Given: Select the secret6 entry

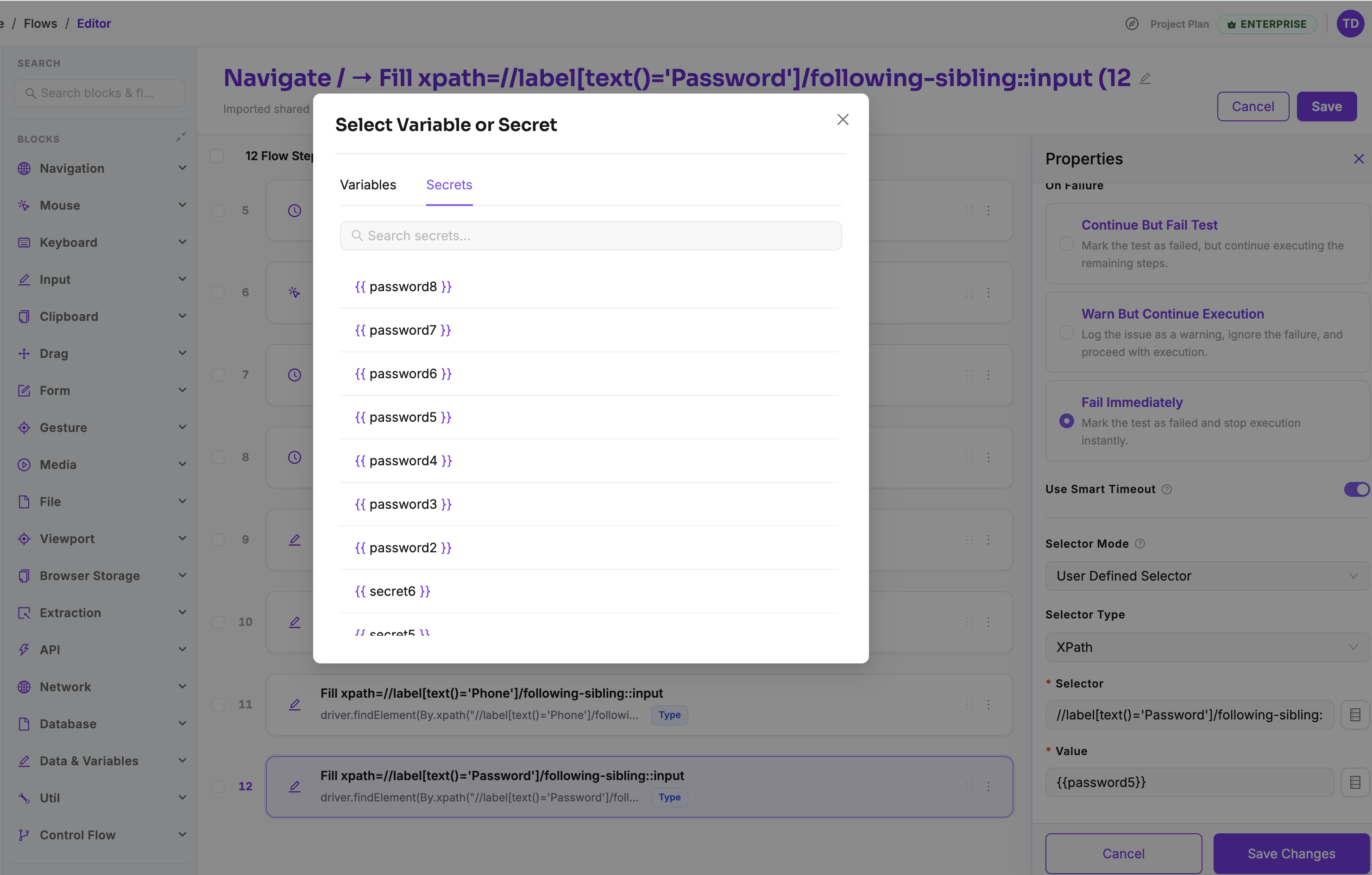Looking at the screenshot, I should click(x=589, y=591).
